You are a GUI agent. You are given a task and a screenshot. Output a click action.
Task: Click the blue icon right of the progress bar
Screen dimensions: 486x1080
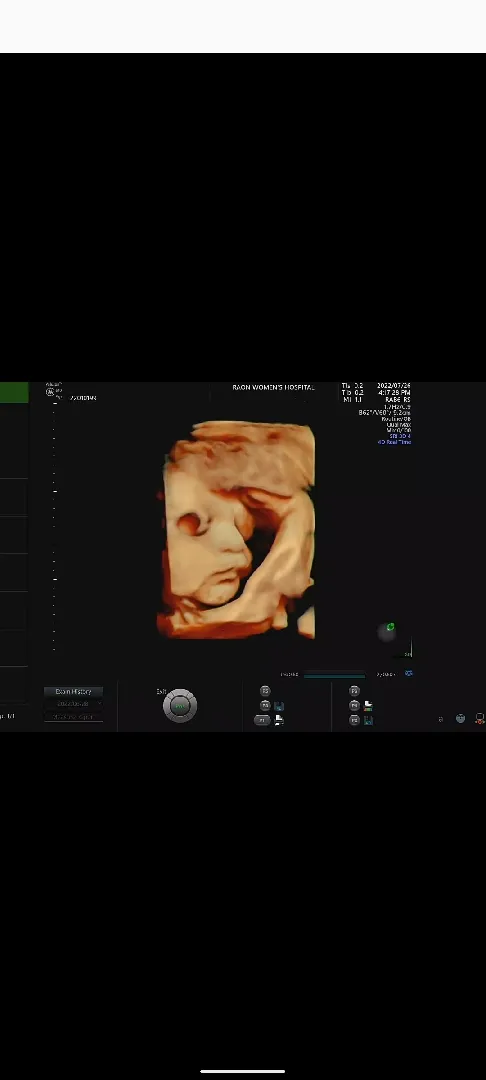pos(408,674)
